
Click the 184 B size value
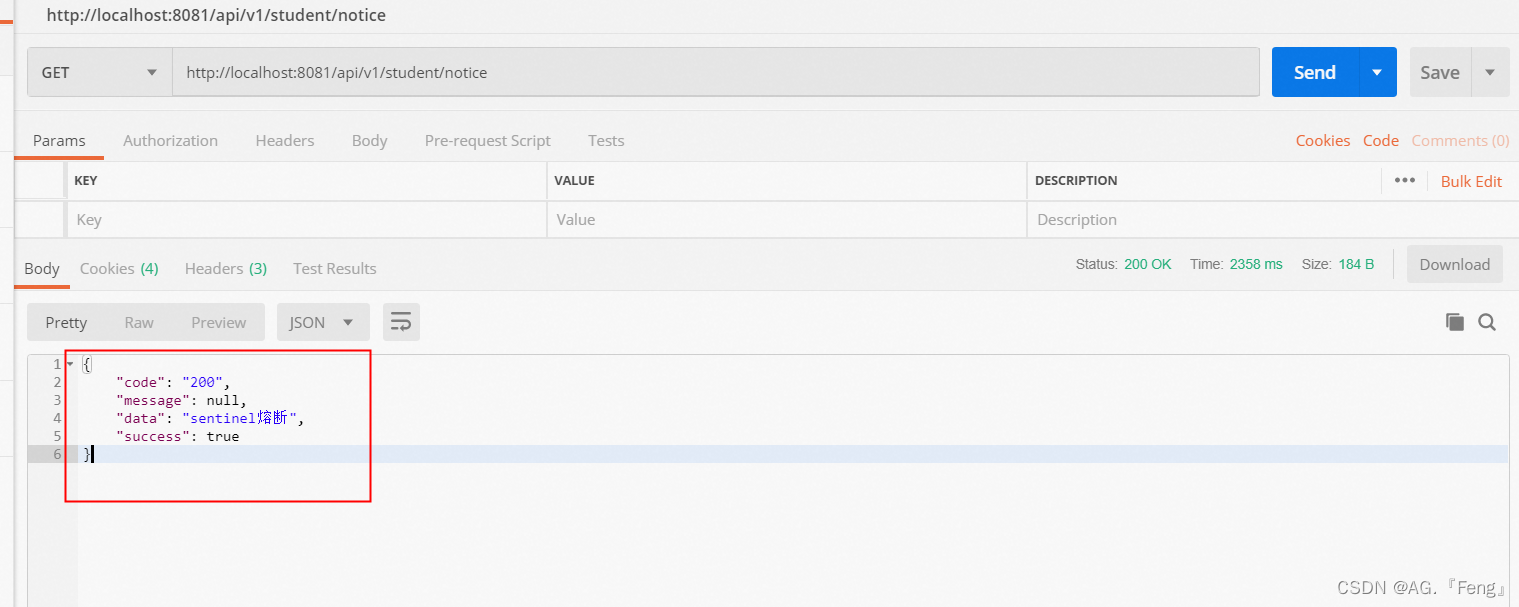click(1357, 265)
